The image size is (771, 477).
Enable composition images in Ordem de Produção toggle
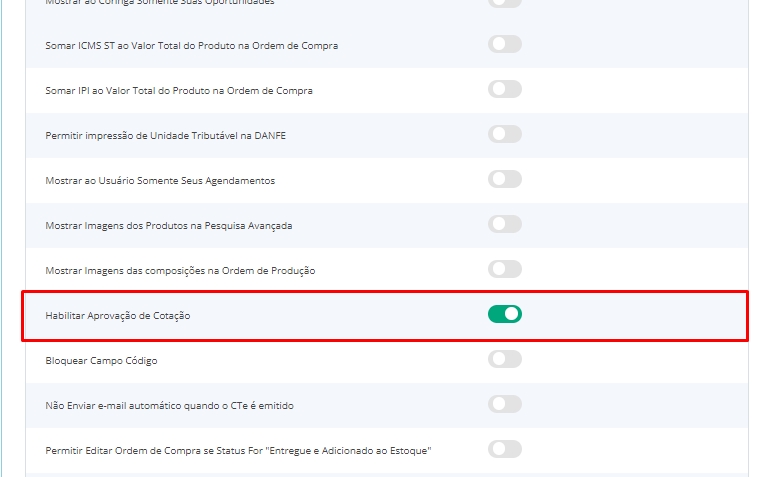click(x=505, y=269)
